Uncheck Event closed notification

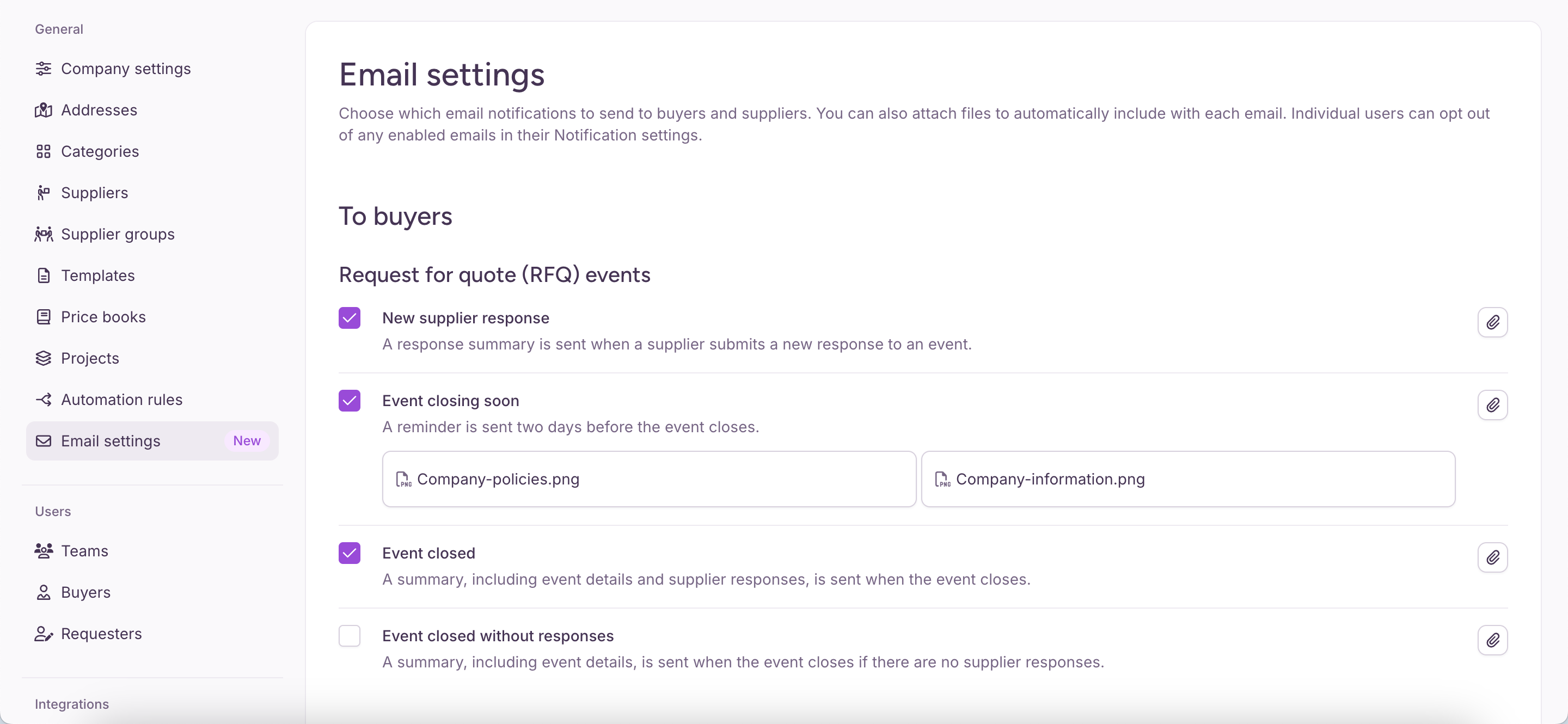[350, 553]
